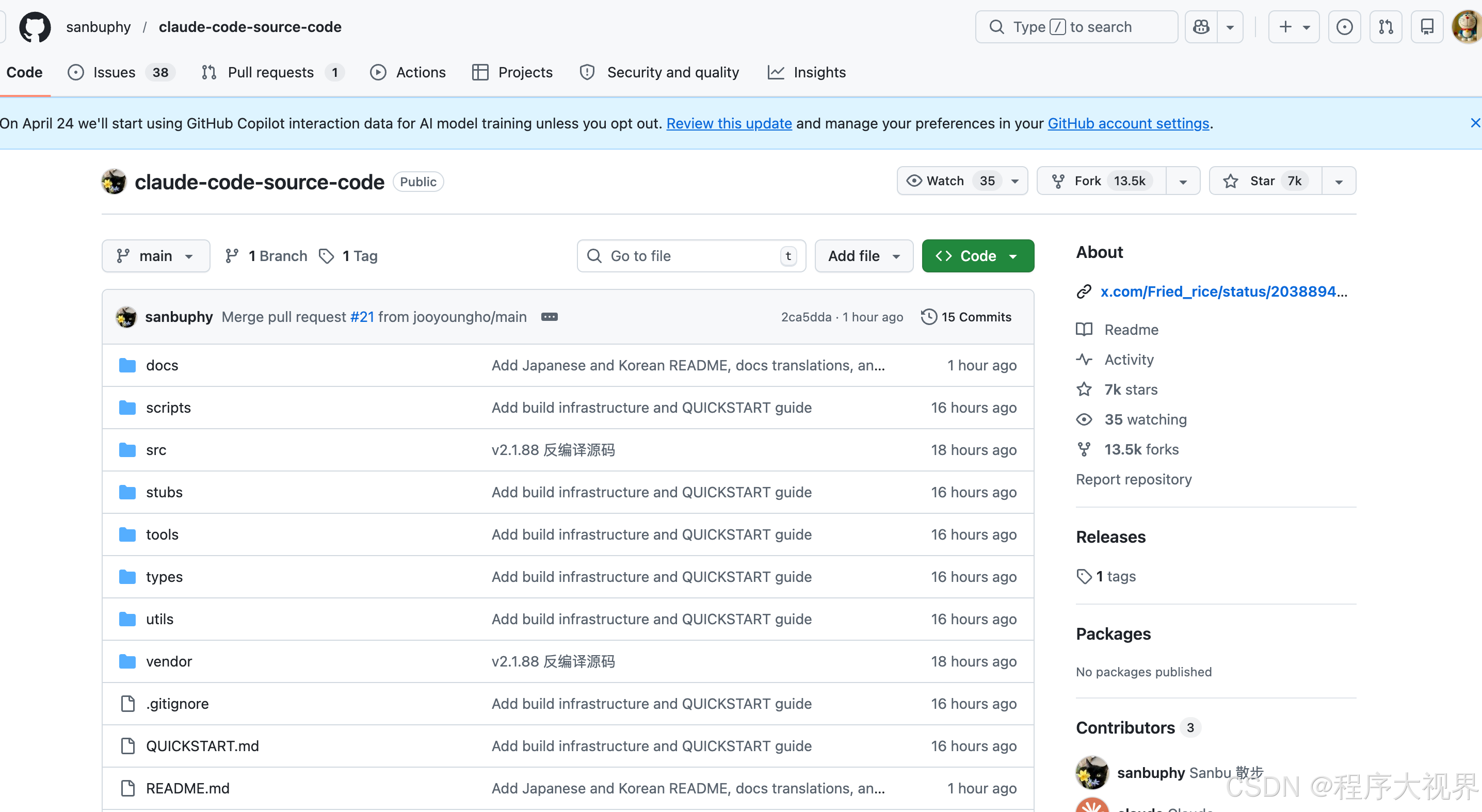Open the Add file dropdown
Screen dimensions: 1482x812
click(863, 256)
